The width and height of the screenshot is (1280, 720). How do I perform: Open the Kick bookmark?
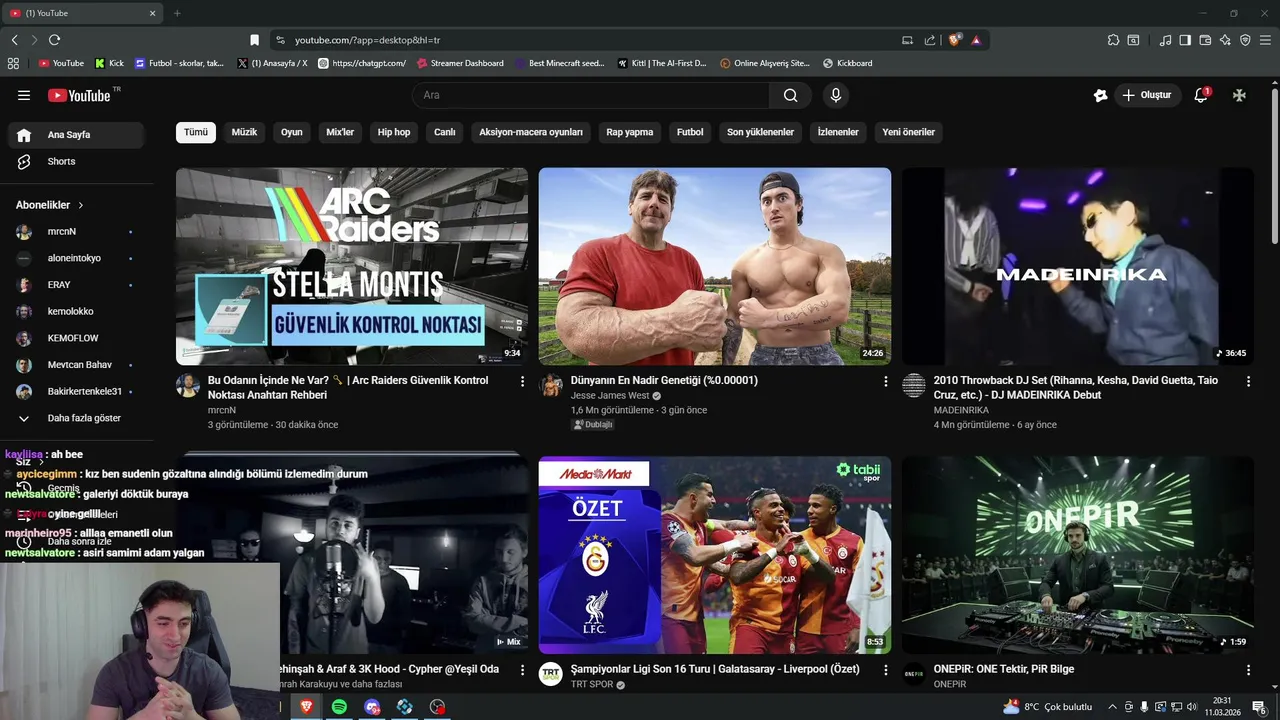pos(109,63)
